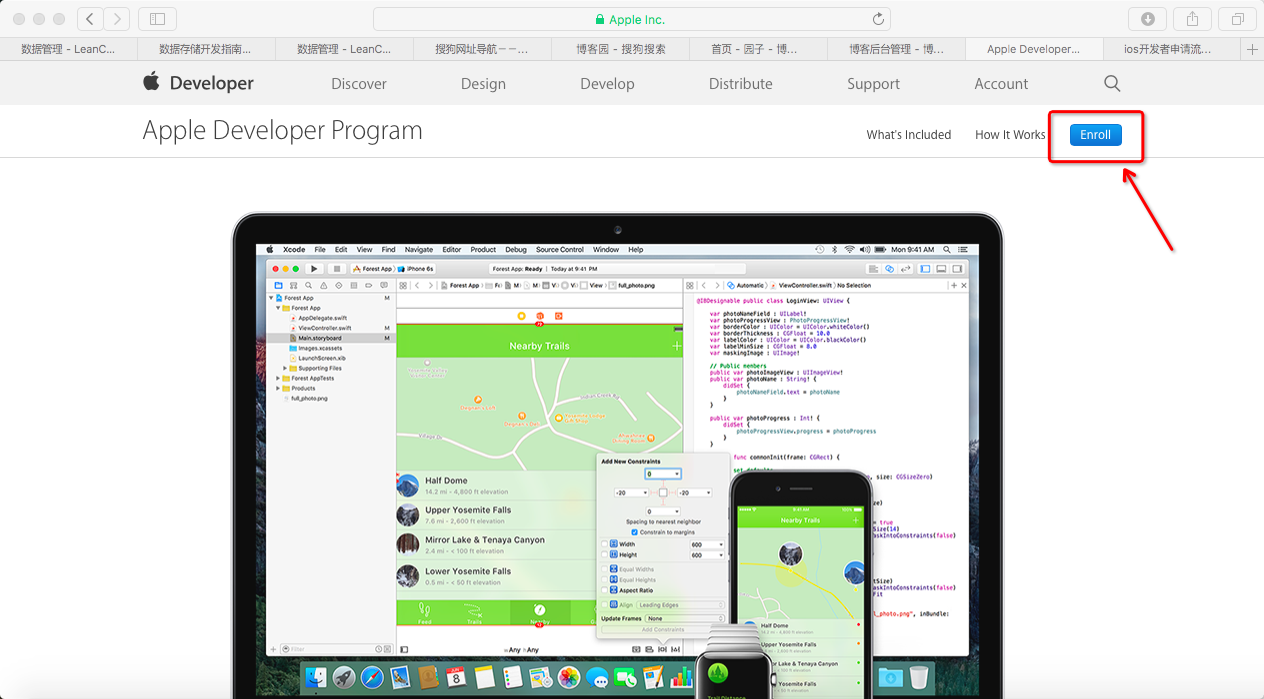Go forward in Safari history
1264x699 pixels.
click(x=117, y=19)
